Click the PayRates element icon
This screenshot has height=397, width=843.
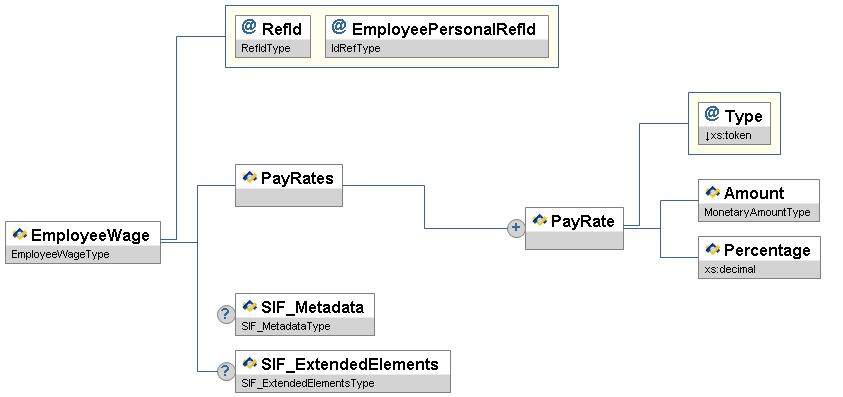pyautogui.click(x=250, y=178)
